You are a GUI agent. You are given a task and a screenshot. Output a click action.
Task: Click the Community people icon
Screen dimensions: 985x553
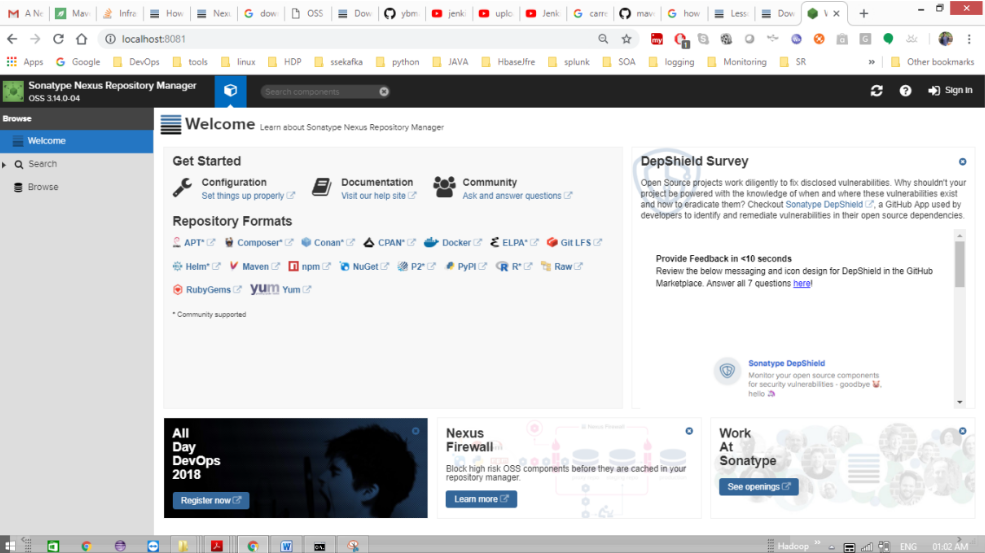click(444, 187)
